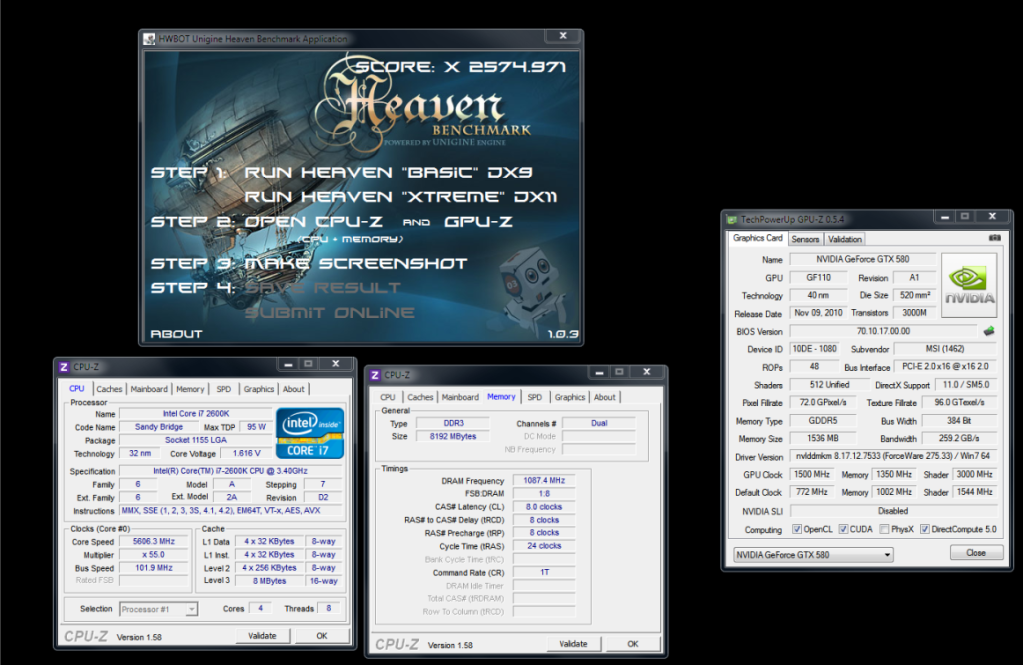Viewport: 1023px width, 665px height.
Task: Open the Memory tab in the CPU-Z CPU window
Action: click(190, 389)
